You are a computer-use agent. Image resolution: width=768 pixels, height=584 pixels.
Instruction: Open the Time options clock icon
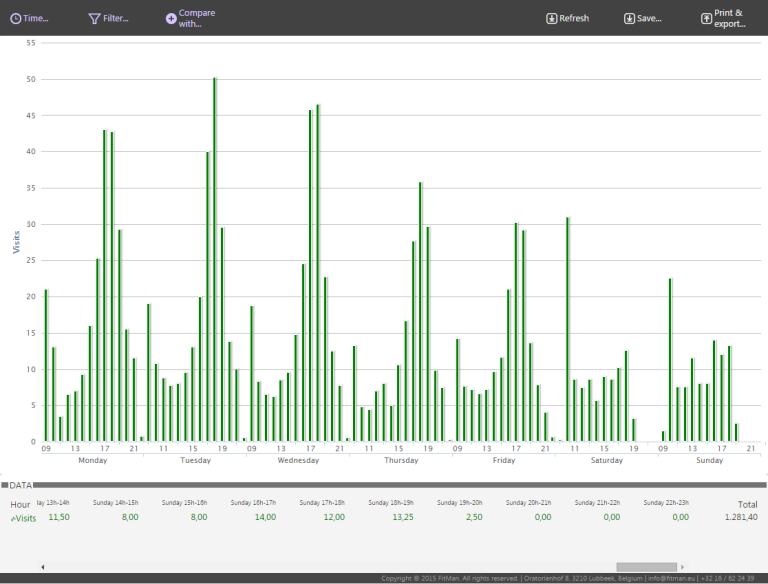16,19
